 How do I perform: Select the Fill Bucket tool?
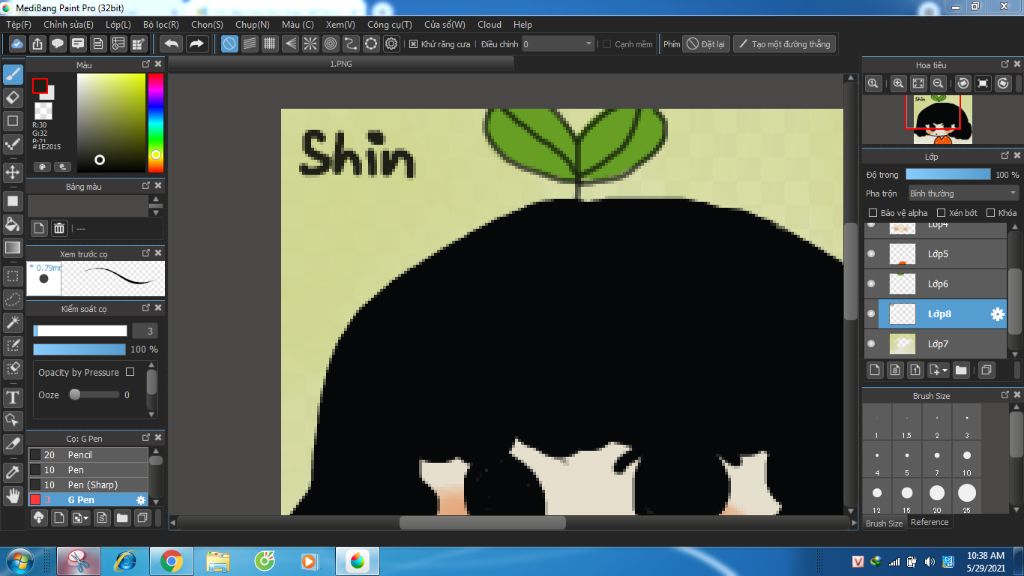12,224
